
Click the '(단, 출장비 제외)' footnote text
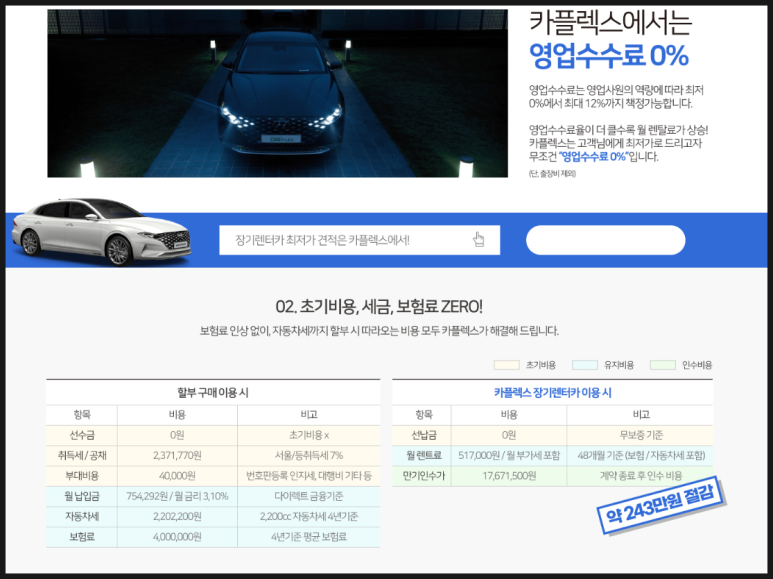tap(552, 174)
